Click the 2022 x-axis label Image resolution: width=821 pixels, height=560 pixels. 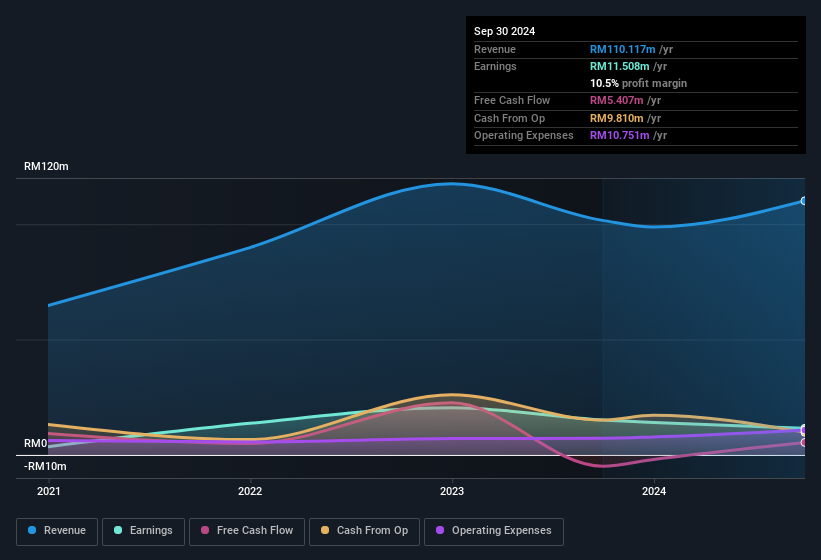coord(250,491)
